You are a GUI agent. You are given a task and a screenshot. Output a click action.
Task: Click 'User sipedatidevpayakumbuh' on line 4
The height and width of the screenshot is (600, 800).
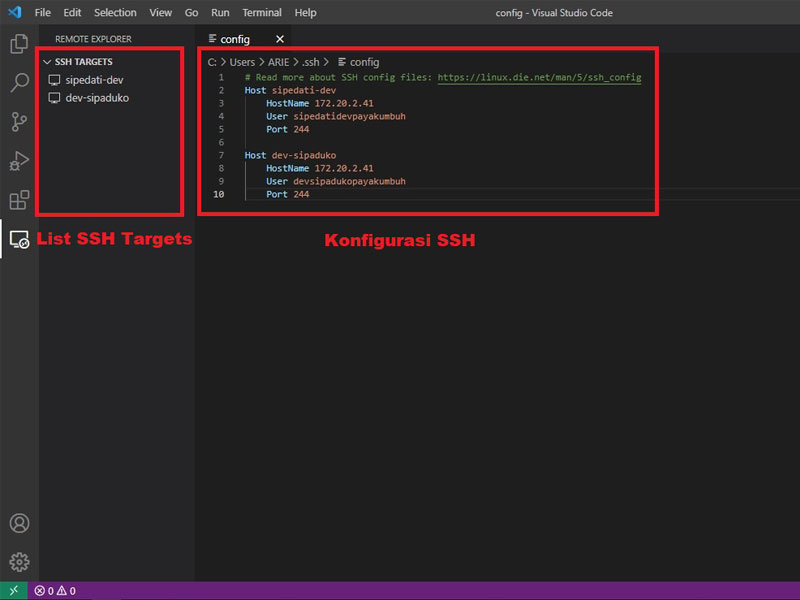(336, 116)
